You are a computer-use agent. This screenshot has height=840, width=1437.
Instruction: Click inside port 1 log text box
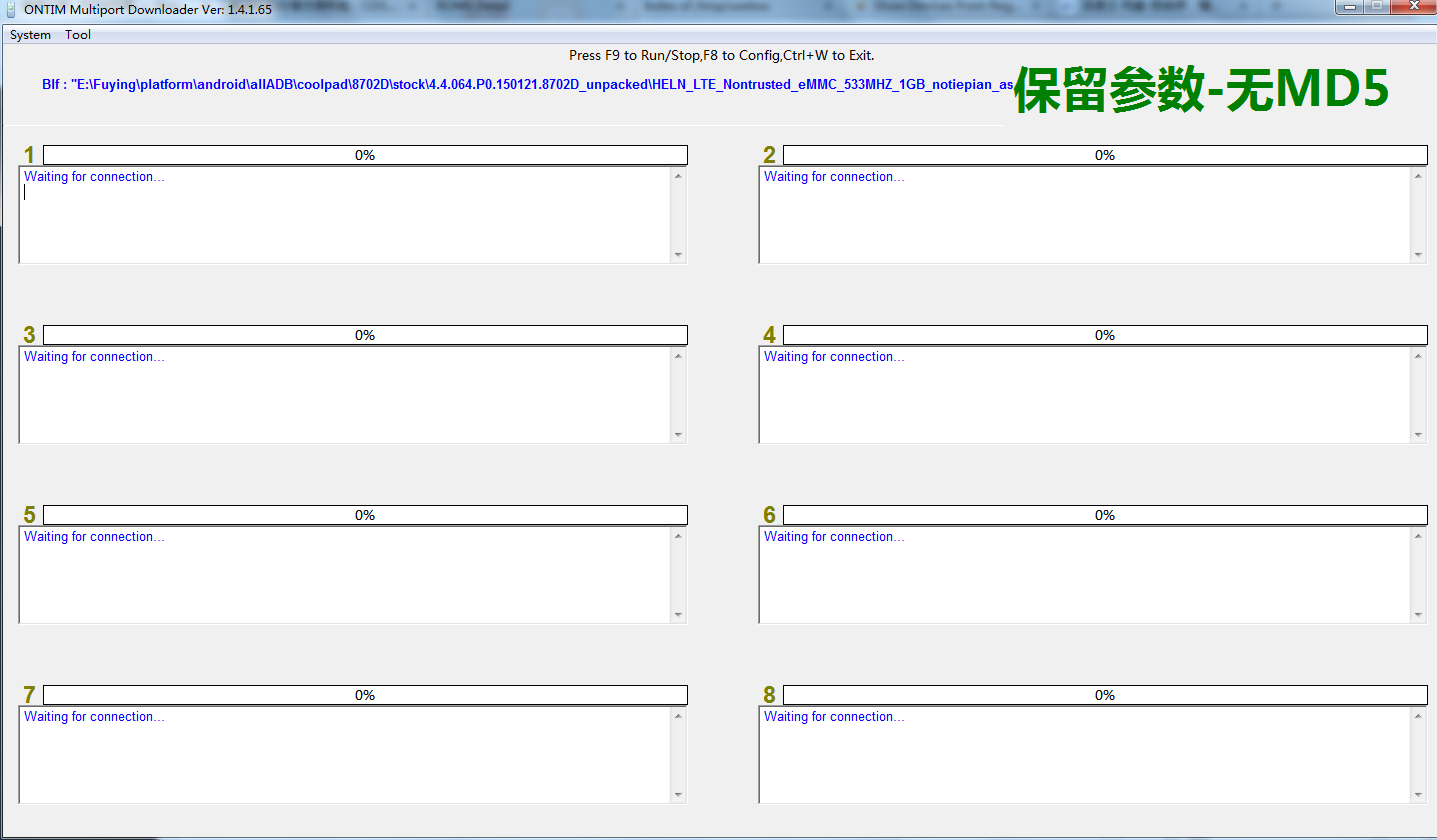coord(345,215)
